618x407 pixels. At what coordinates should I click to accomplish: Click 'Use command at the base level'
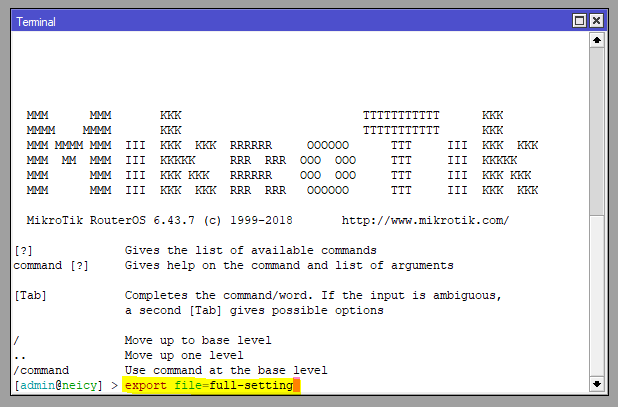pyautogui.click(x=226, y=370)
